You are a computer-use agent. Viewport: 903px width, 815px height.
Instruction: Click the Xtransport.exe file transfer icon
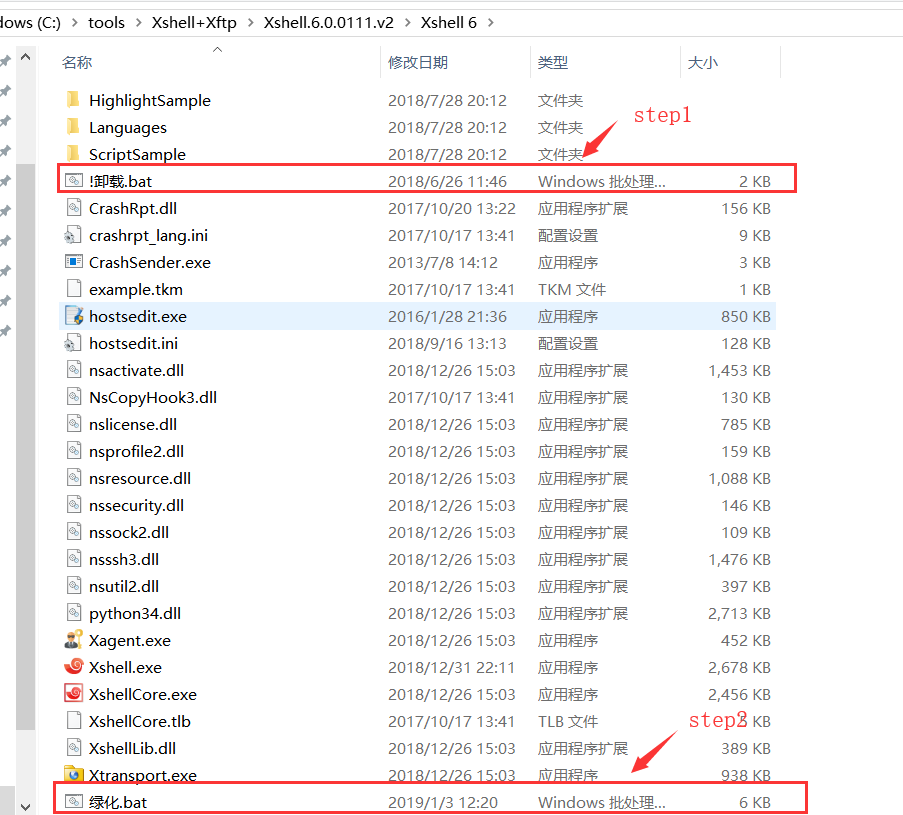pos(73,775)
